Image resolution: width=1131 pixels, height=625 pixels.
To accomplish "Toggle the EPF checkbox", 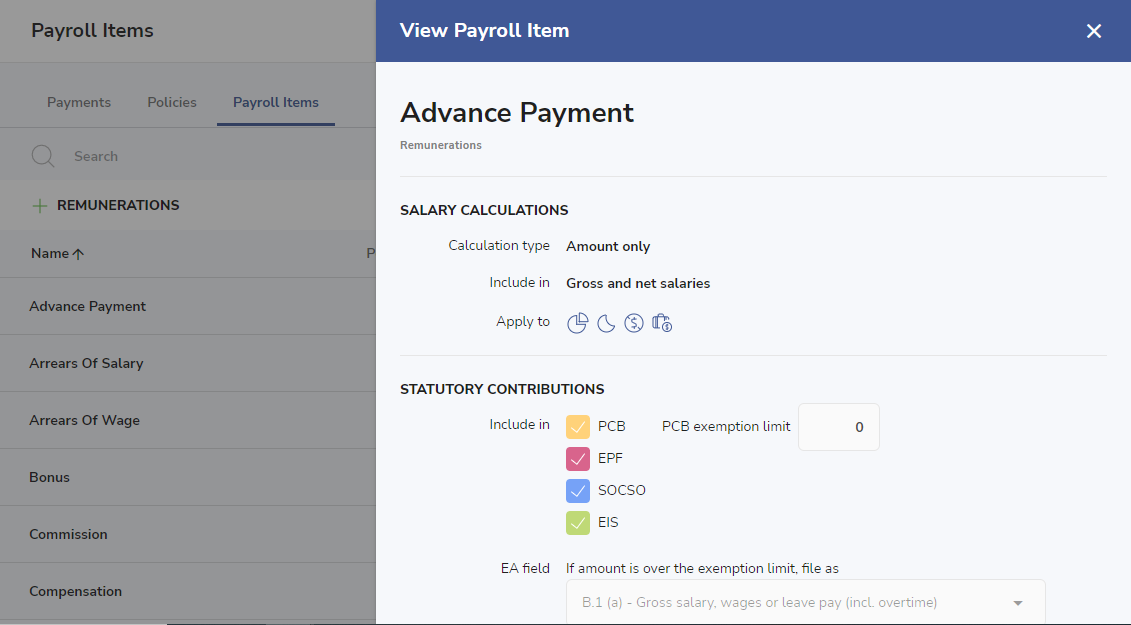I will pyautogui.click(x=578, y=458).
